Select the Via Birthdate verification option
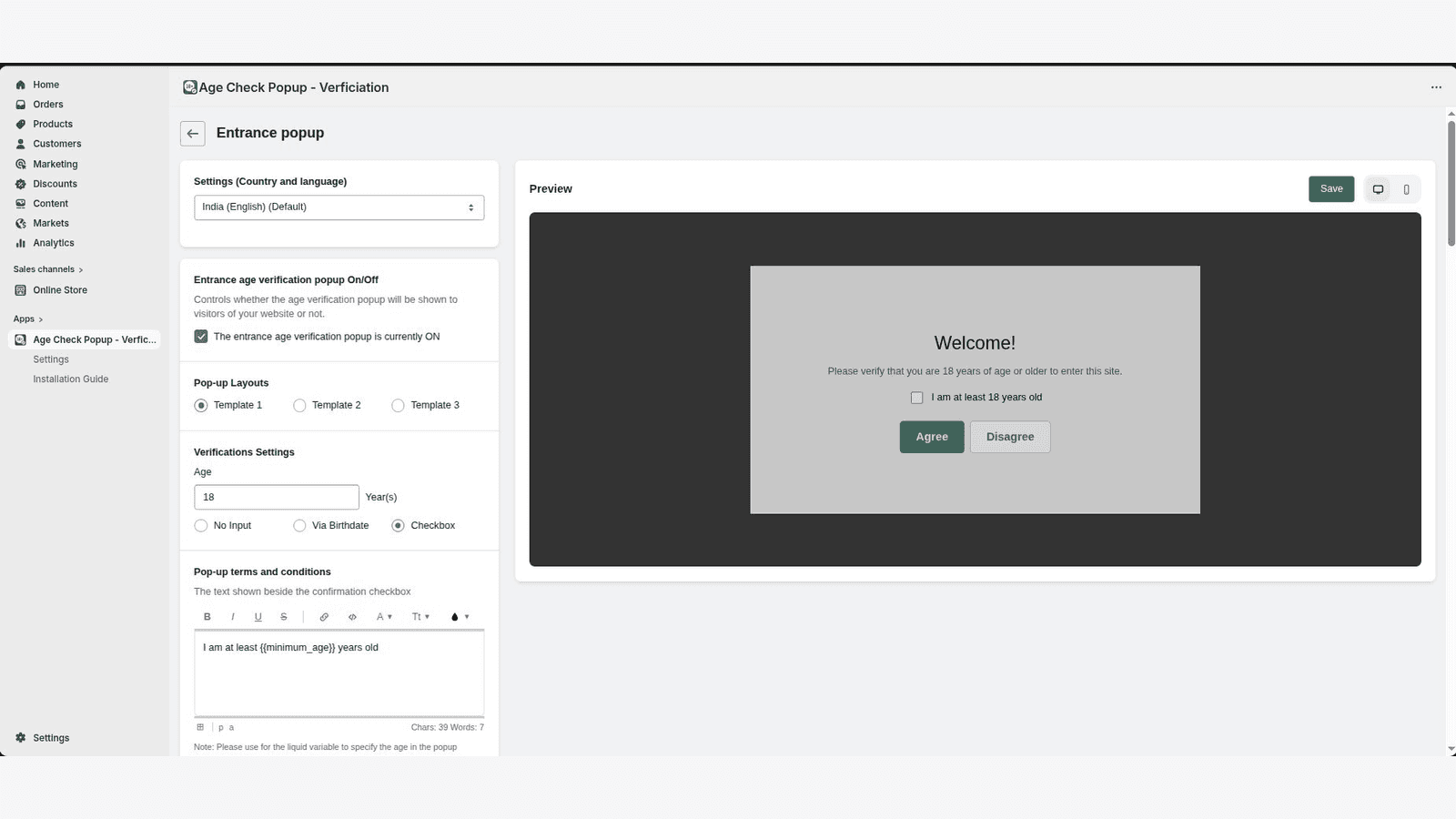1456x819 pixels. [299, 525]
